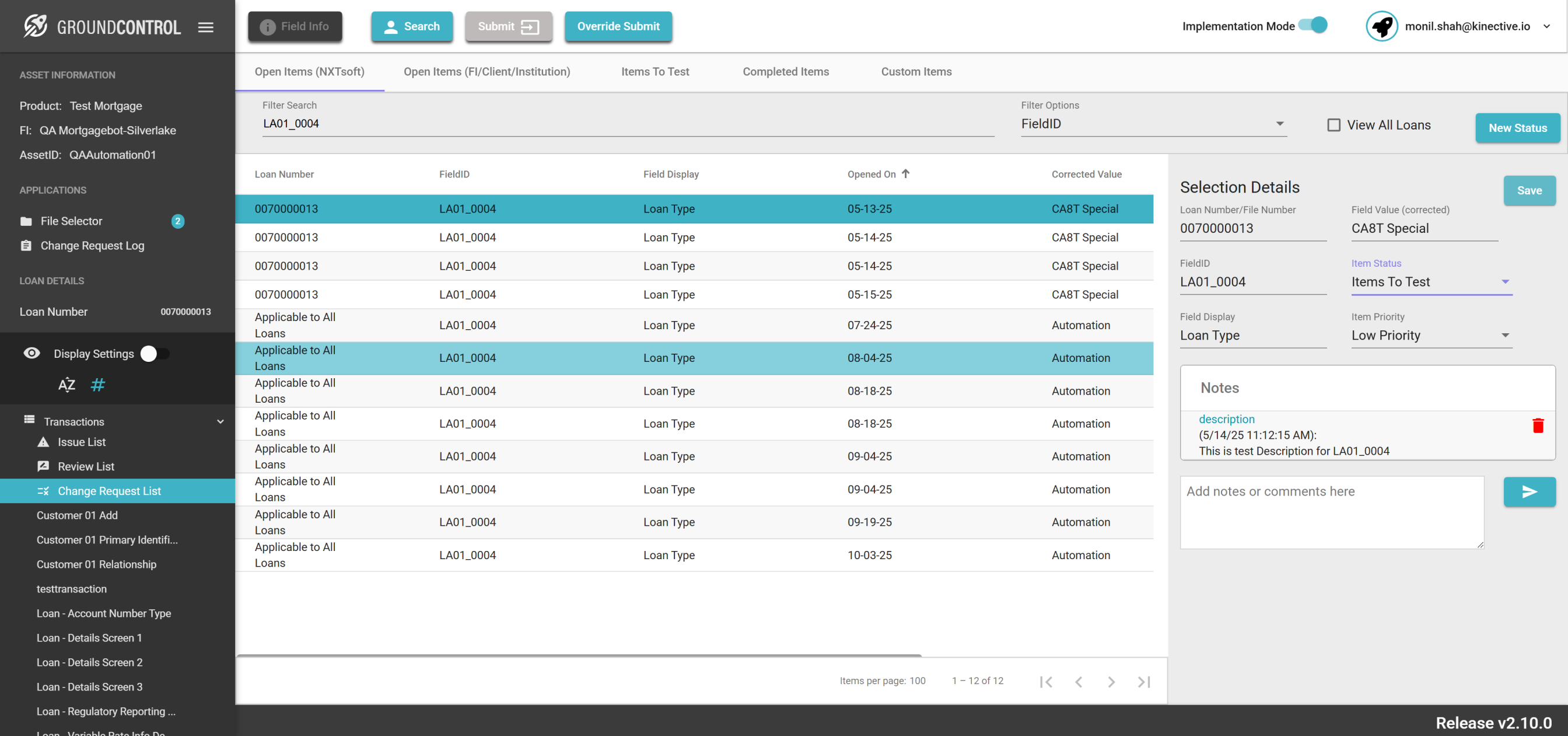Enable the Display Settings toggle
1568x736 pixels.
coord(155,353)
